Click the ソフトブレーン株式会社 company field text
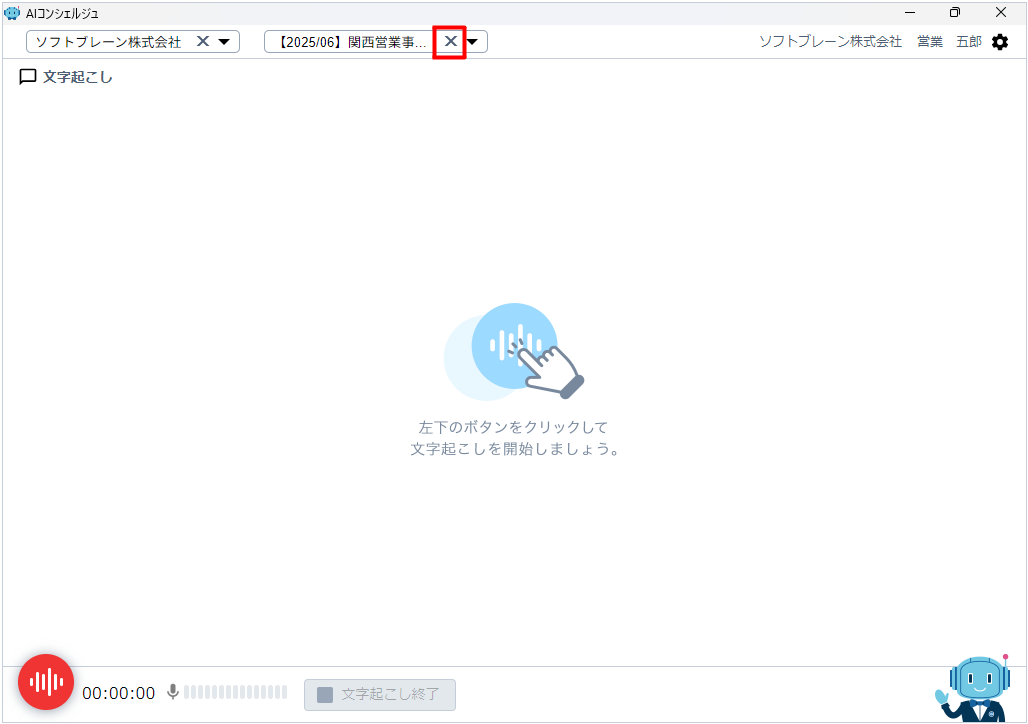The height and width of the screenshot is (724, 1028). tap(108, 42)
